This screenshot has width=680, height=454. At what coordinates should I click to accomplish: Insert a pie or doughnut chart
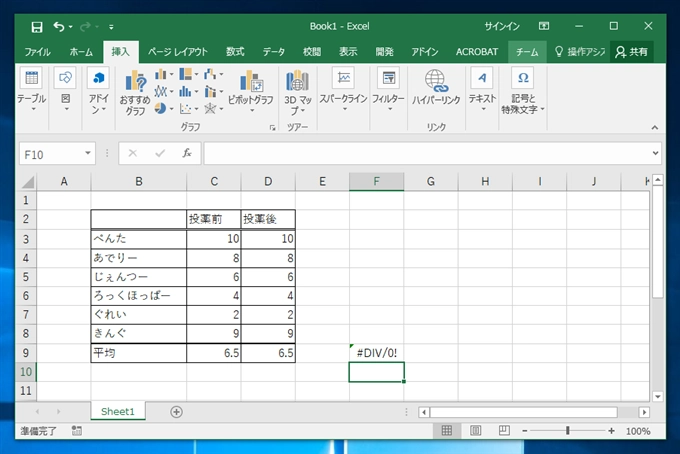163,108
